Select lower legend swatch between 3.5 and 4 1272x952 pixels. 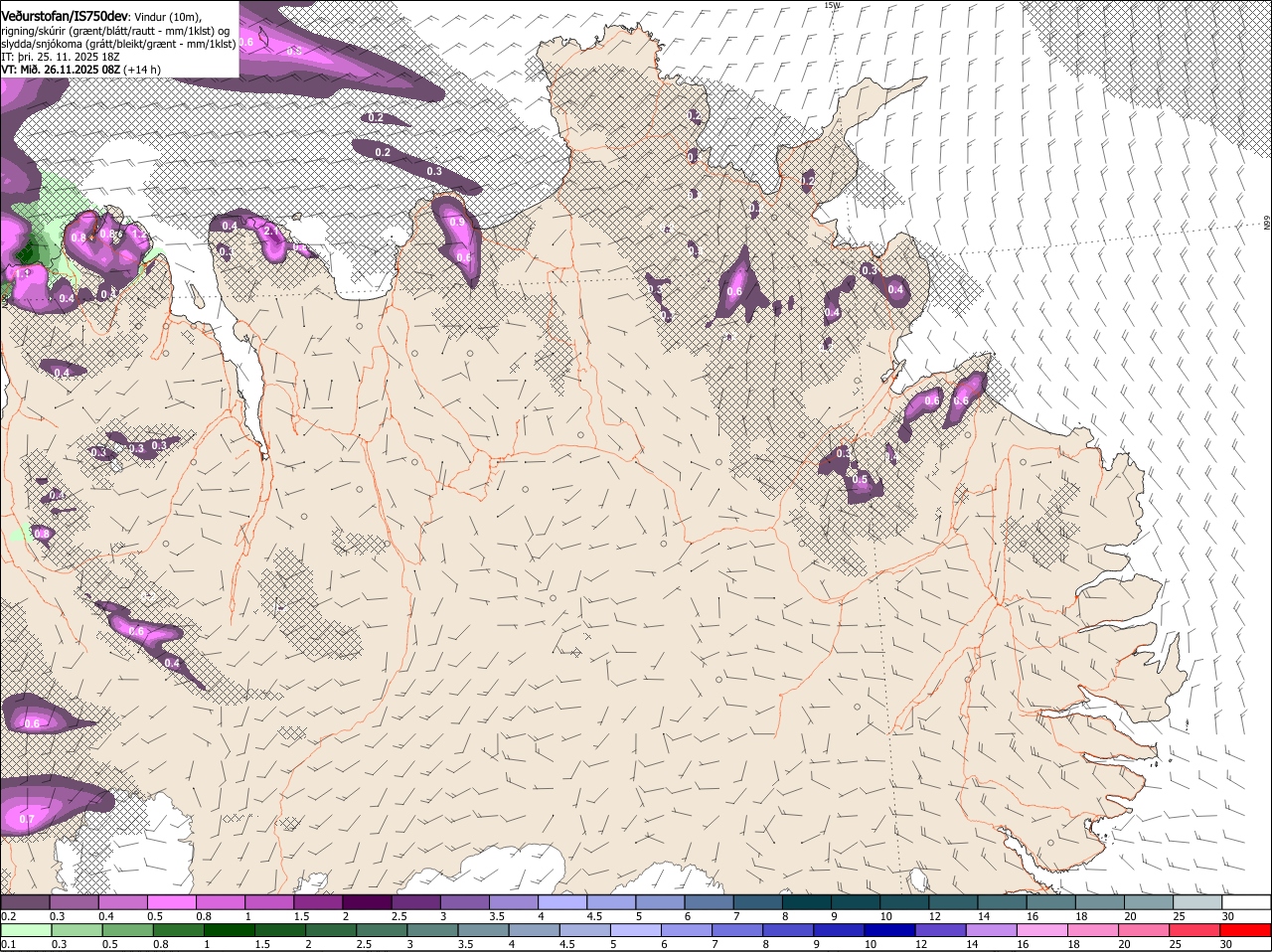[x=485, y=930]
